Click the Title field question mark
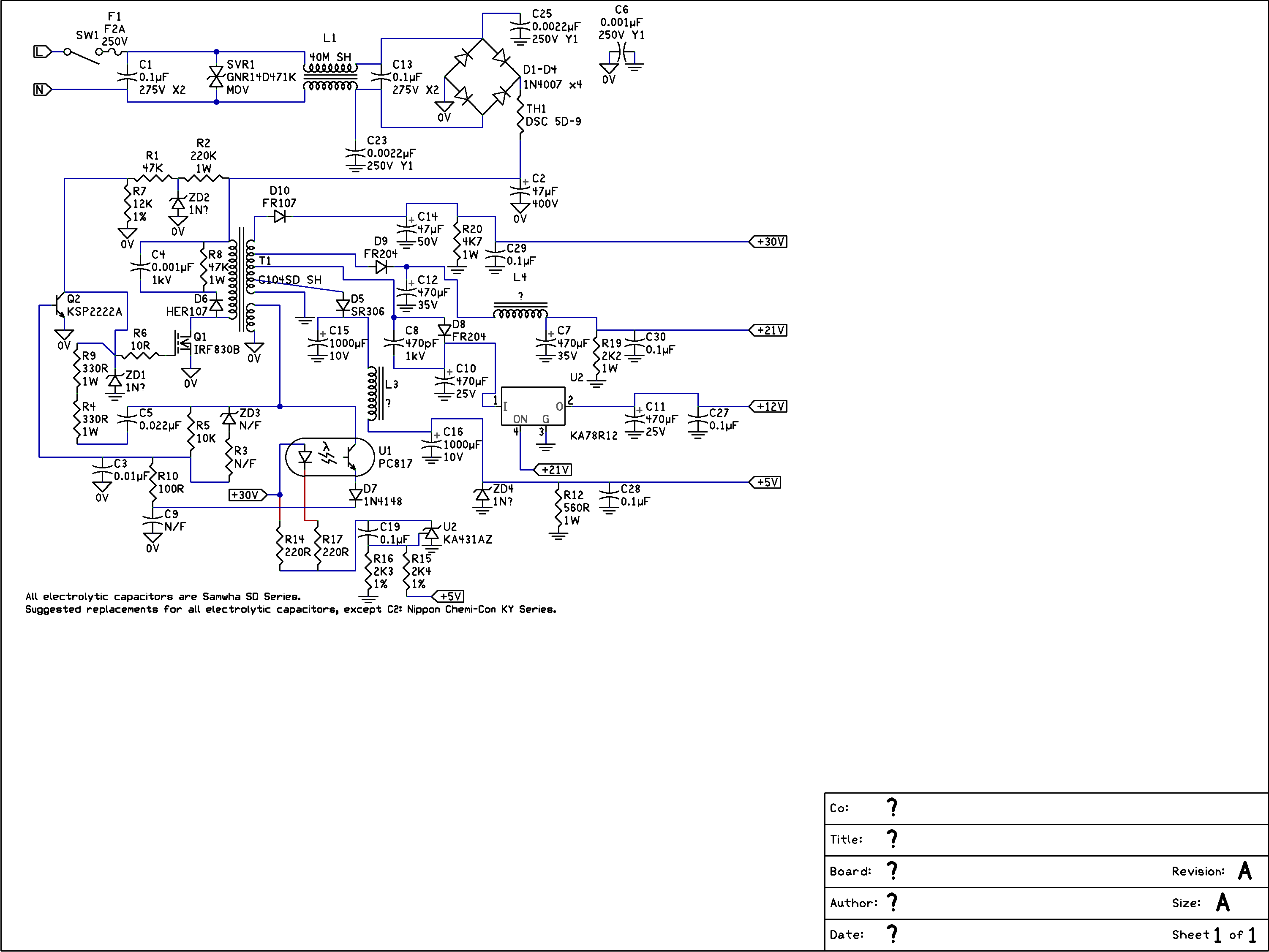Image resolution: width=1269 pixels, height=952 pixels. (x=892, y=839)
